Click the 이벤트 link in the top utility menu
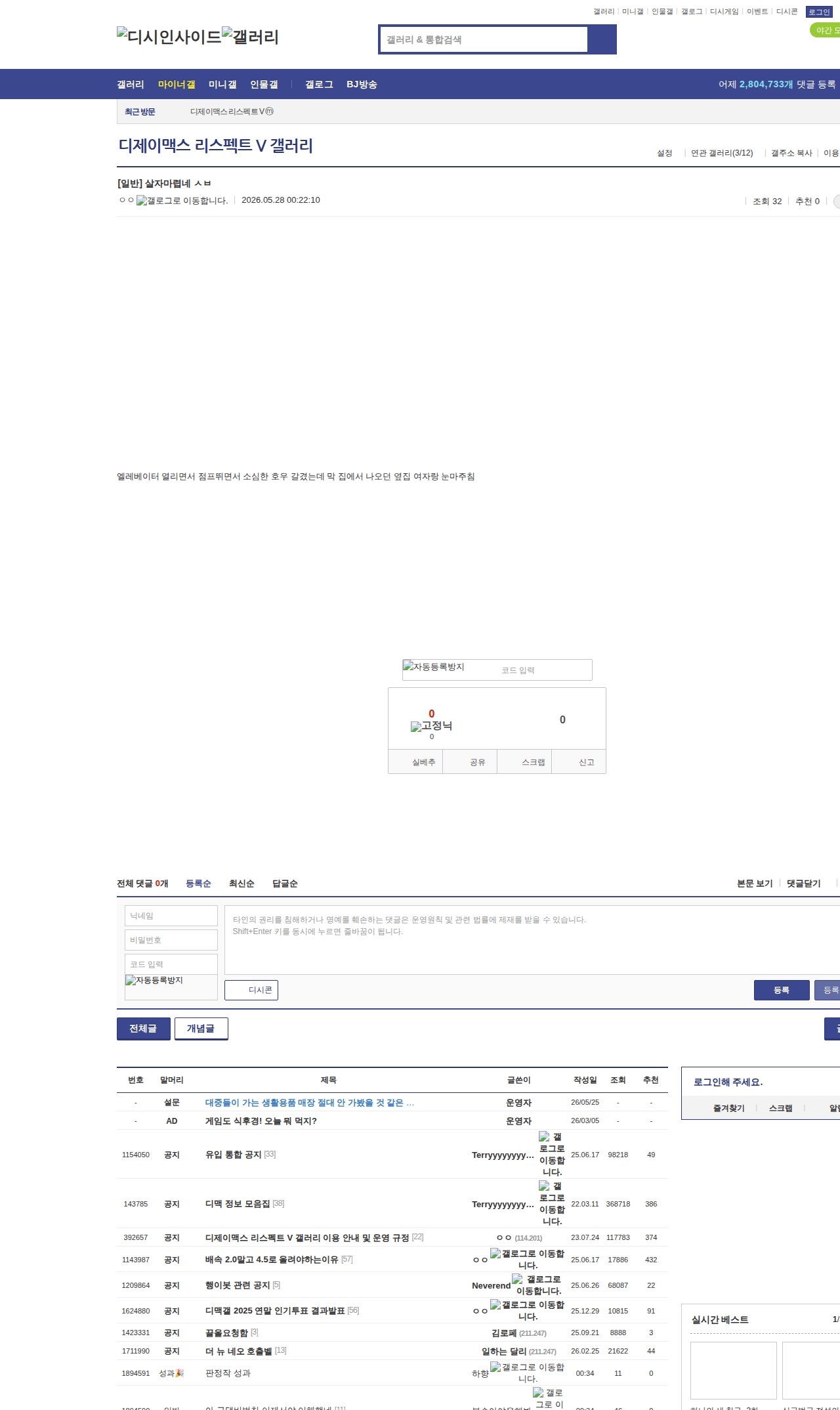The width and height of the screenshot is (840, 1410). pyautogui.click(x=757, y=11)
